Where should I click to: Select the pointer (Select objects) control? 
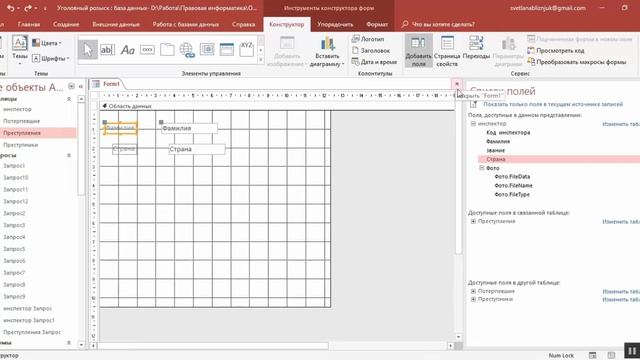click(88, 50)
